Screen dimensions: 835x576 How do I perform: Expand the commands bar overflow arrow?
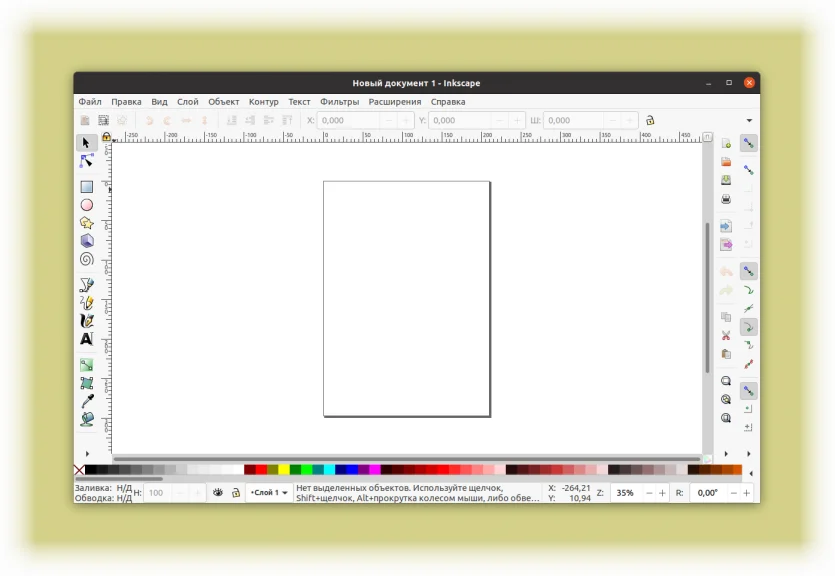[x=726, y=454]
